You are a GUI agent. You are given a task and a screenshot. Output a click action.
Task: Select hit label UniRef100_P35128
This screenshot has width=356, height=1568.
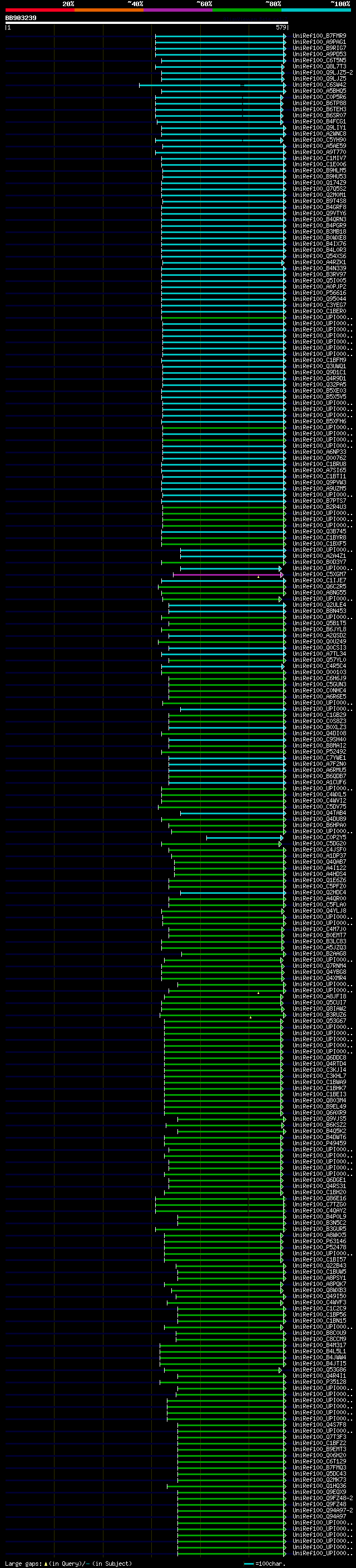(x=319, y=1382)
